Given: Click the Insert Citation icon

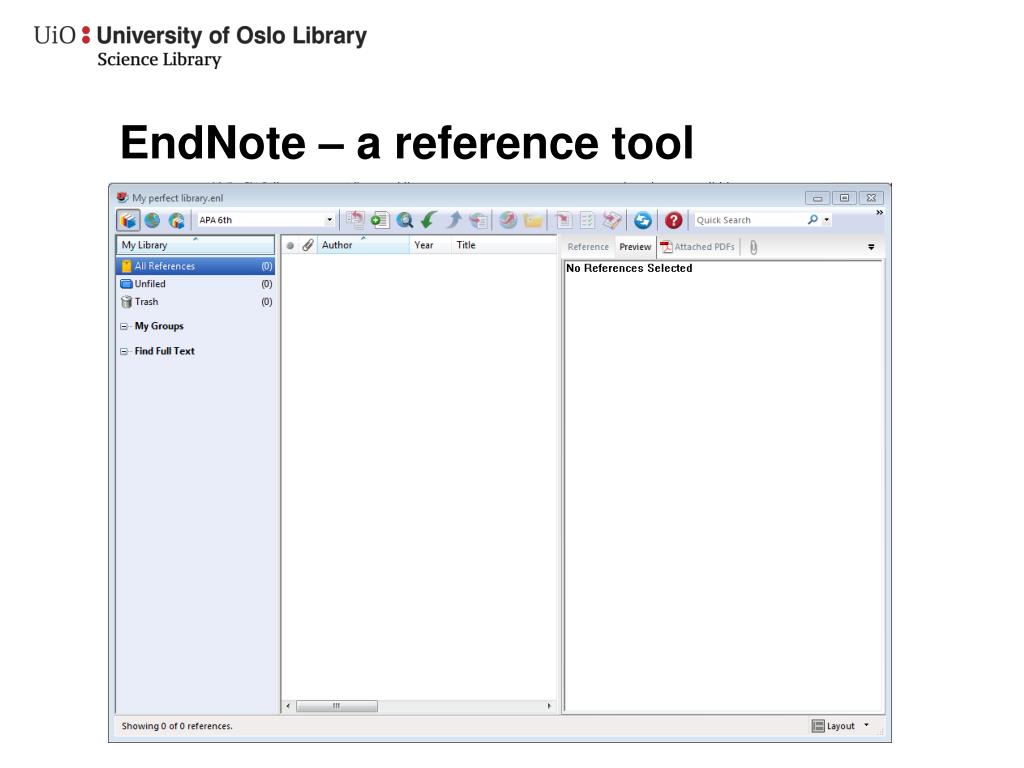Looking at the screenshot, I should [563, 220].
